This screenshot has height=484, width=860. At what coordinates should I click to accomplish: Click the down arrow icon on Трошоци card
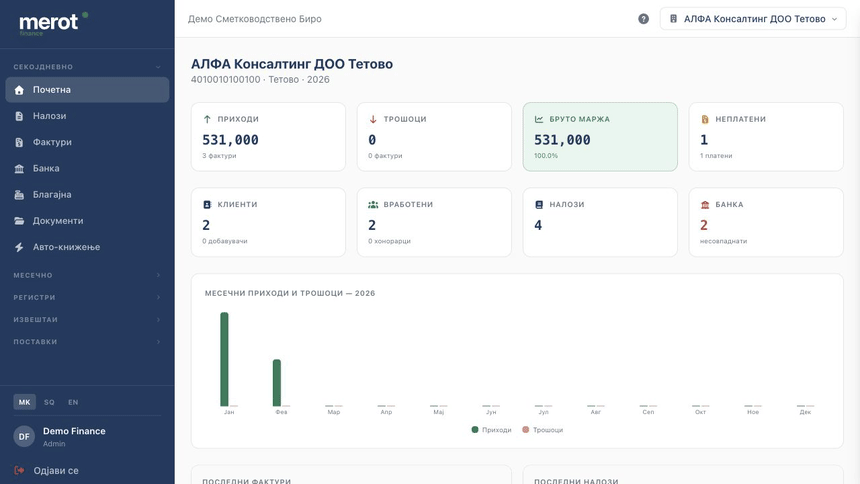[x=373, y=119]
